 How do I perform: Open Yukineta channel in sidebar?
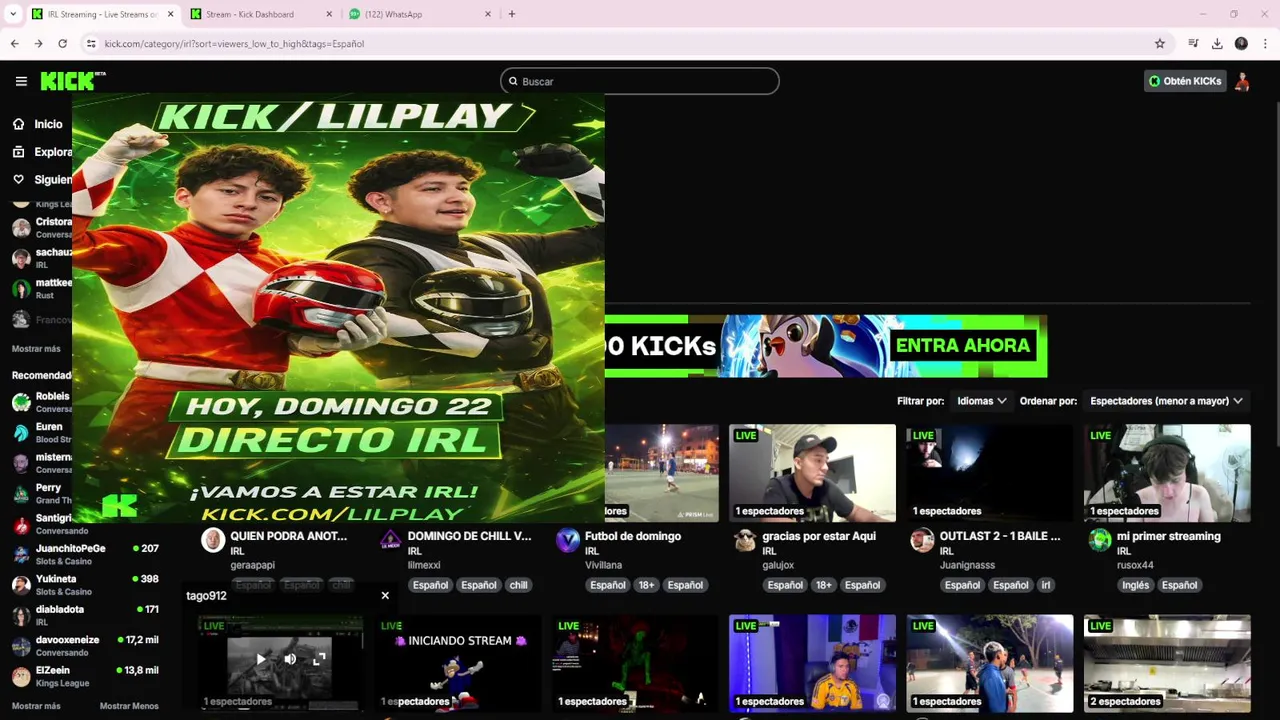pos(86,585)
